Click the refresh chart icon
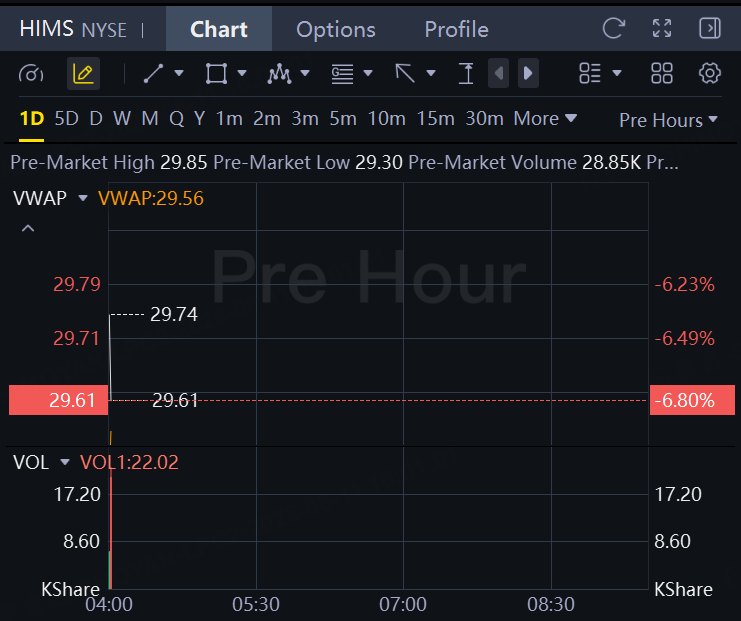This screenshot has height=621, width=741. pyautogui.click(x=613, y=28)
